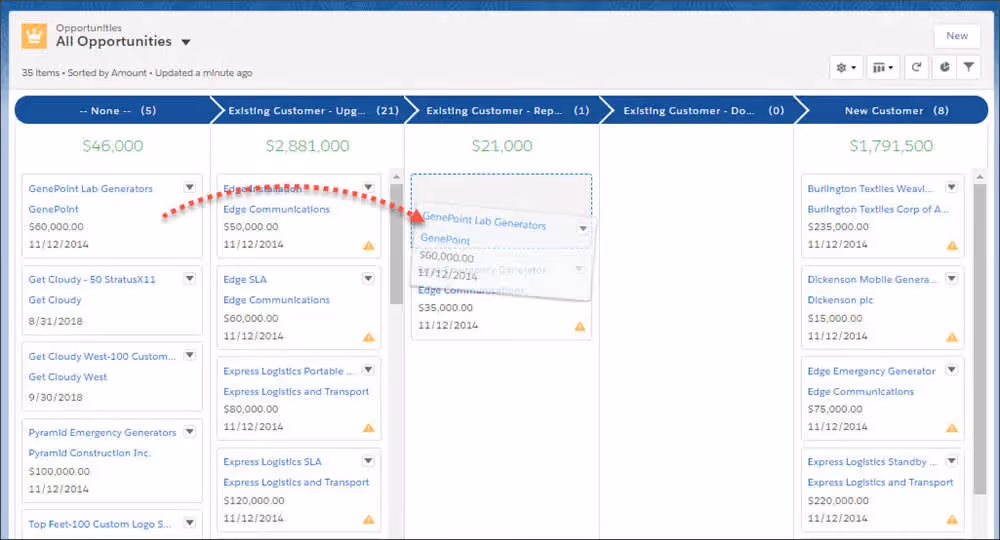Click warning icon on Edge SLA card

369,337
